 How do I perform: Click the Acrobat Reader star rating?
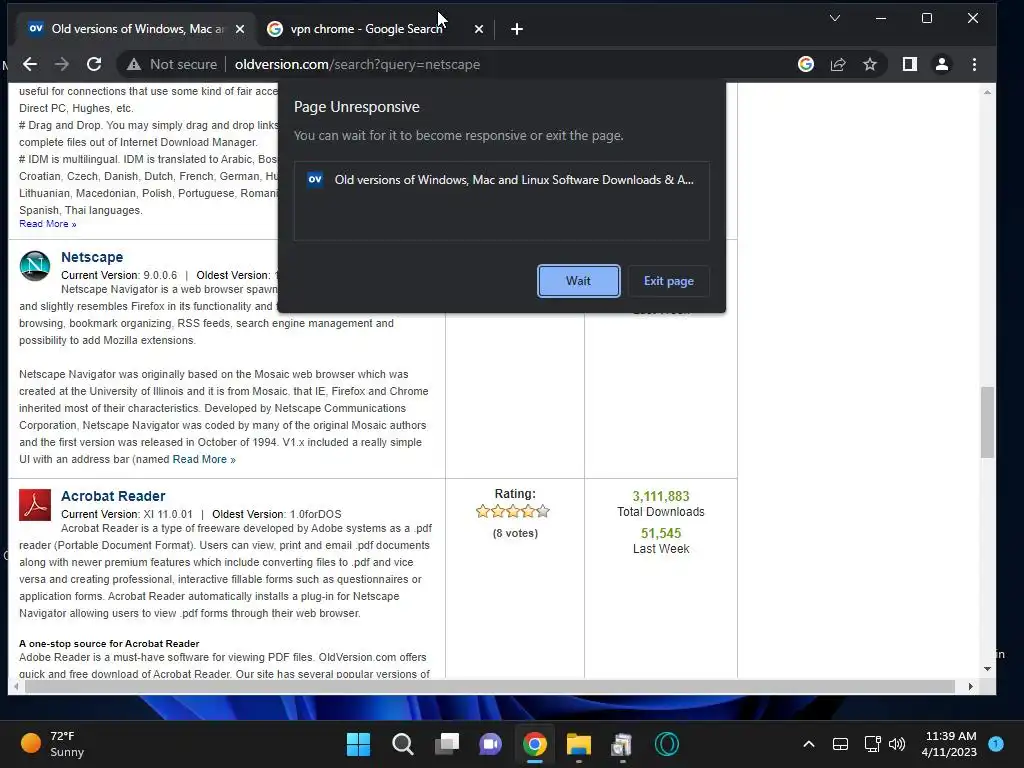[513, 511]
